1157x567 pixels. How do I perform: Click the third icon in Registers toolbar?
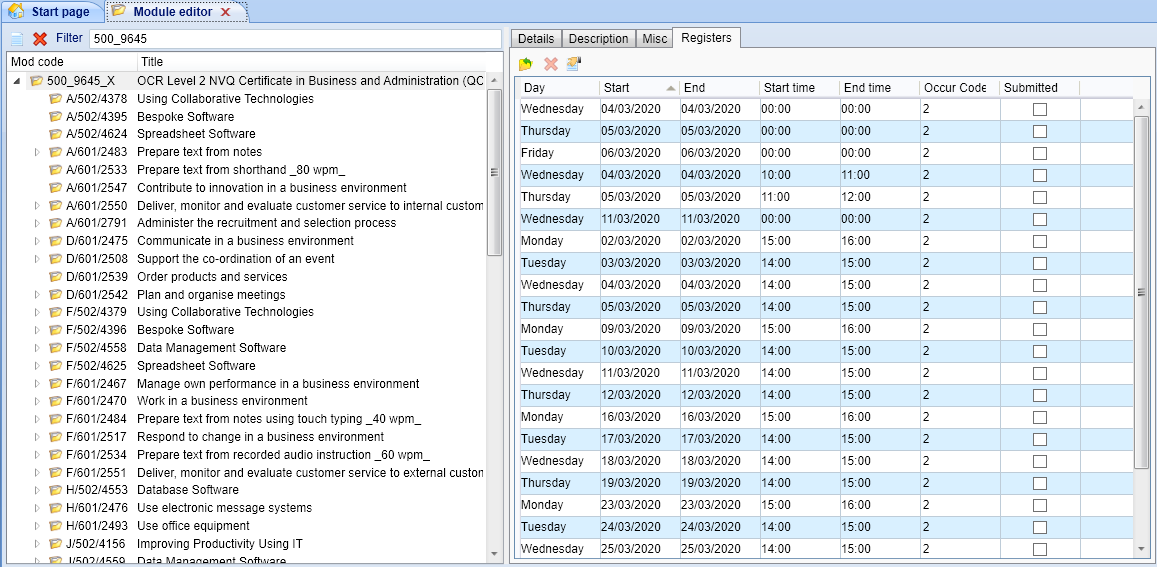[x=573, y=64]
